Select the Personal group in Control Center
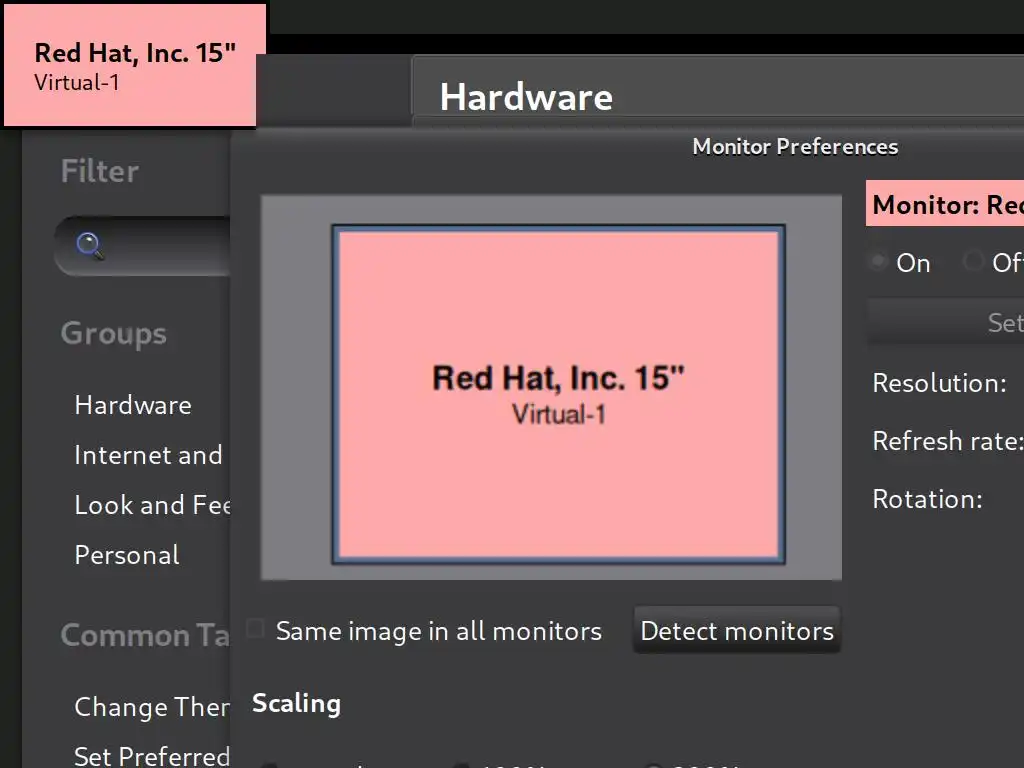Viewport: 1024px width, 768px height. [127, 555]
